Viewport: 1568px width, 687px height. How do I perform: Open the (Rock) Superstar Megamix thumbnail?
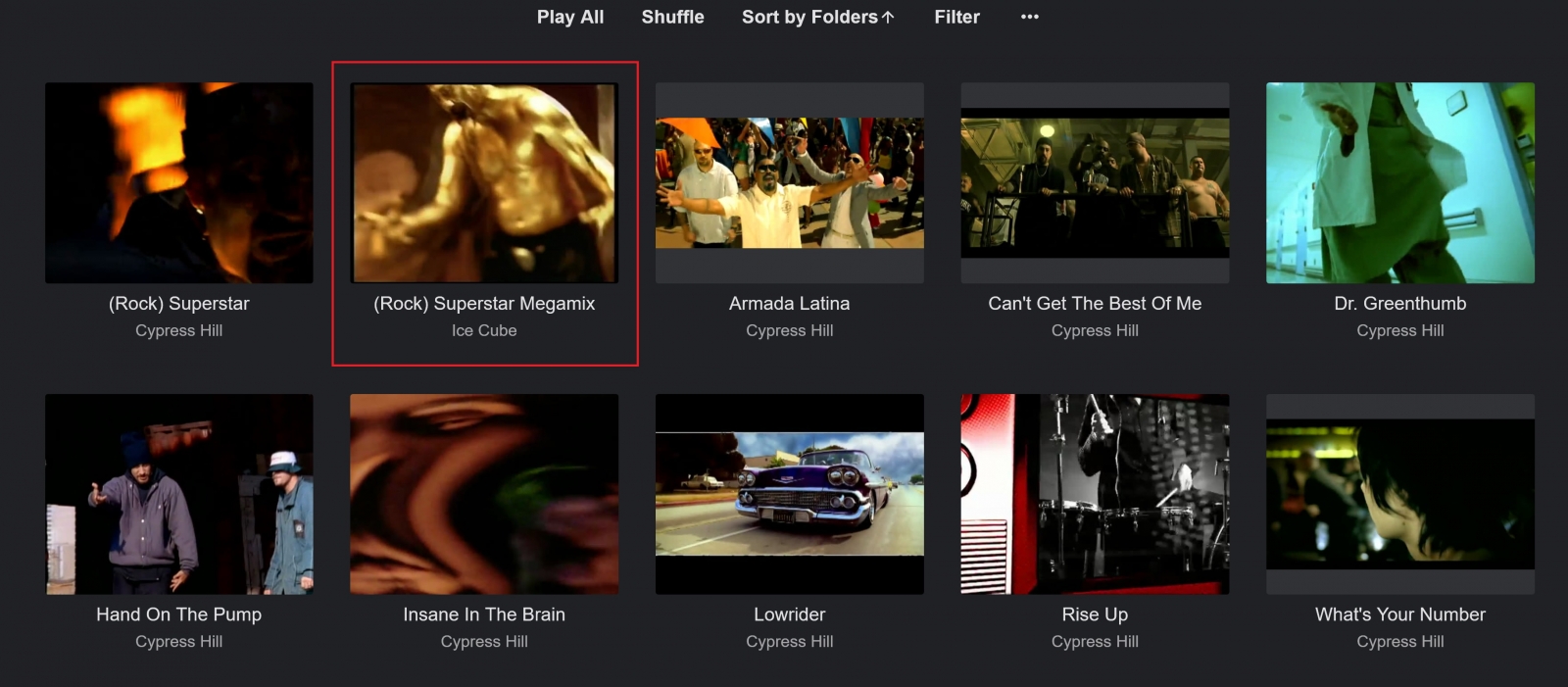pyautogui.click(x=484, y=183)
